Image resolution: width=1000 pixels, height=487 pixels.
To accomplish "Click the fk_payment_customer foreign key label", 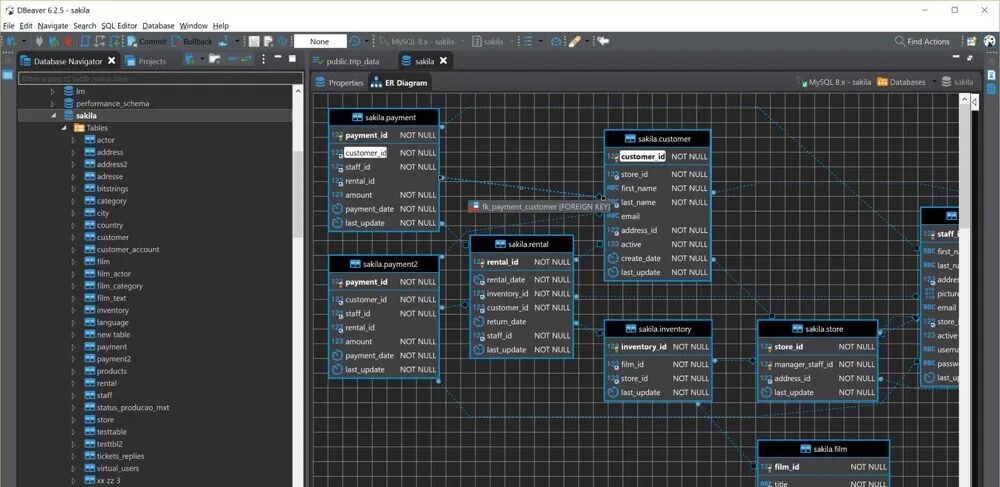I will 540,207.
